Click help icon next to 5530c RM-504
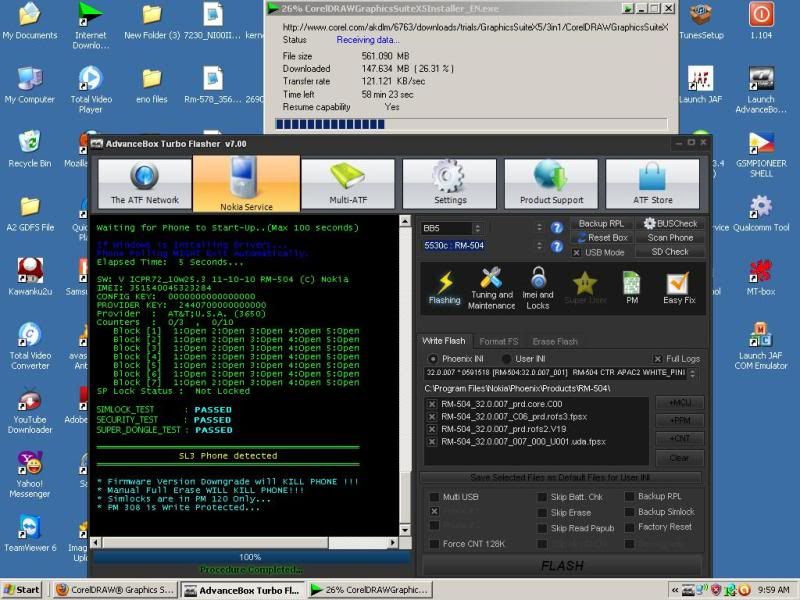 point(557,247)
